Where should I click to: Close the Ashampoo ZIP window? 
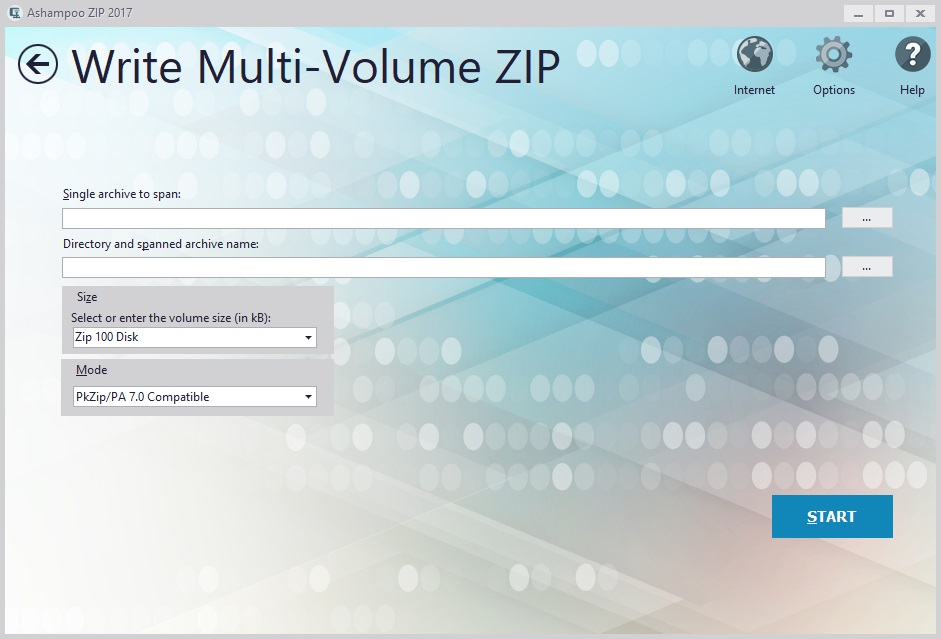click(x=918, y=13)
